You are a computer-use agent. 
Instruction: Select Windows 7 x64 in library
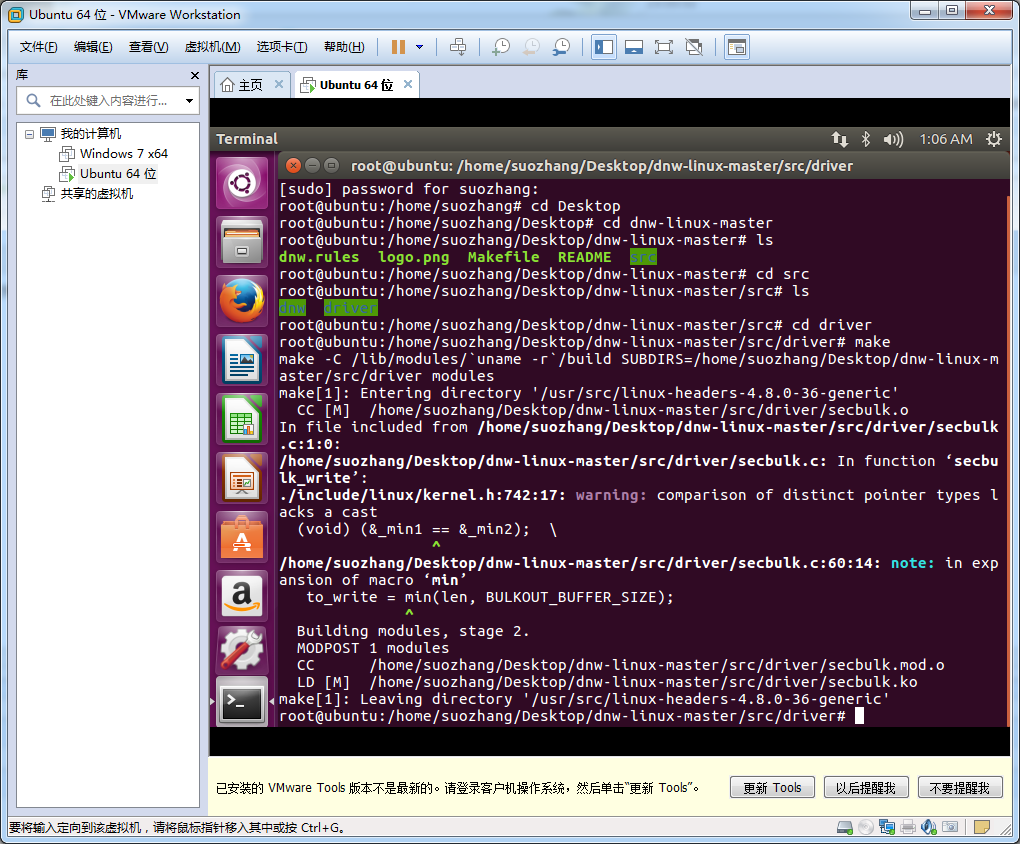pyautogui.click(x=123, y=154)
